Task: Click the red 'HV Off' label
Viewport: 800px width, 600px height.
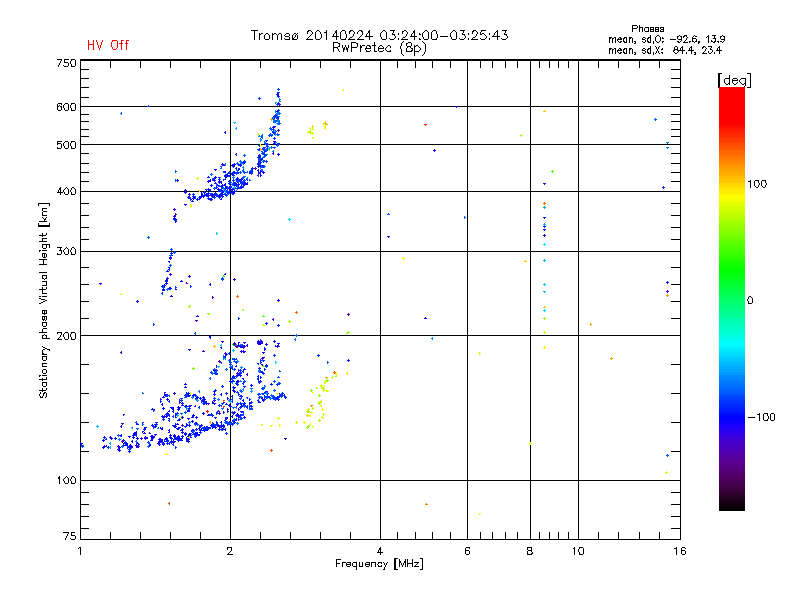Action: click(x=108, y=45)
